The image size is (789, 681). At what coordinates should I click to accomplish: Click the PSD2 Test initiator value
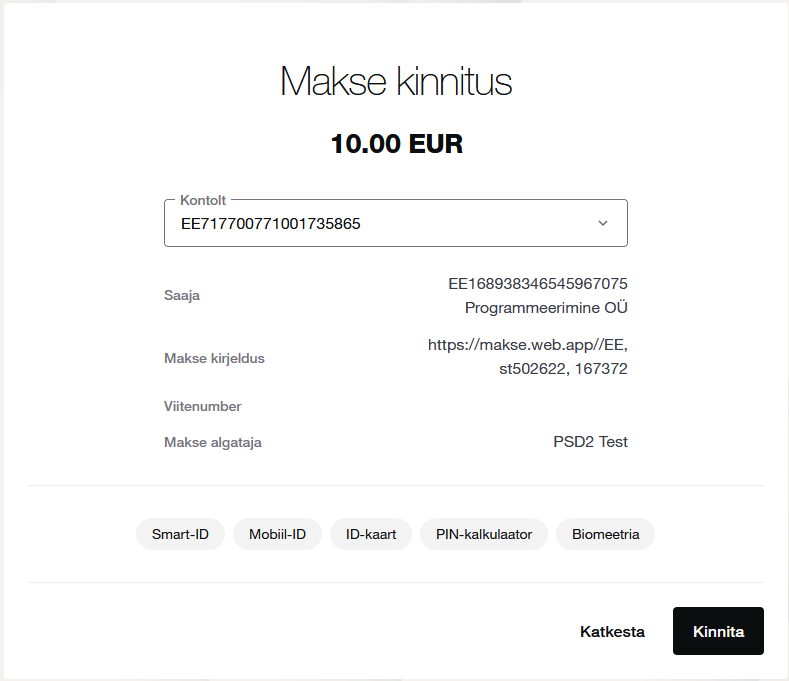click(590, 441)
